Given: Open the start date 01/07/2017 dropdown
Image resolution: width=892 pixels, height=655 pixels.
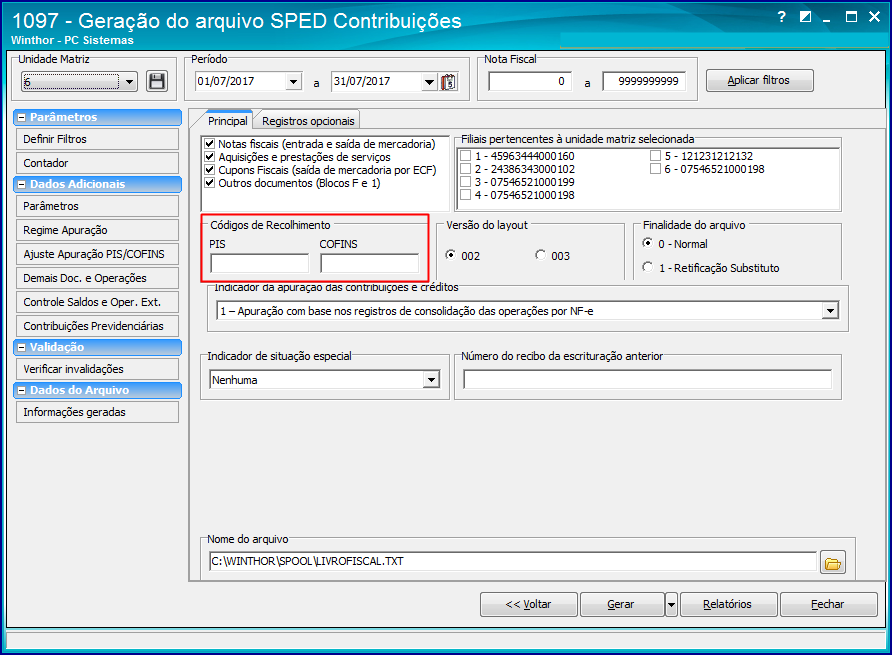Looking at the screenshot, I should pyautogui.click(x=293, y=81).
